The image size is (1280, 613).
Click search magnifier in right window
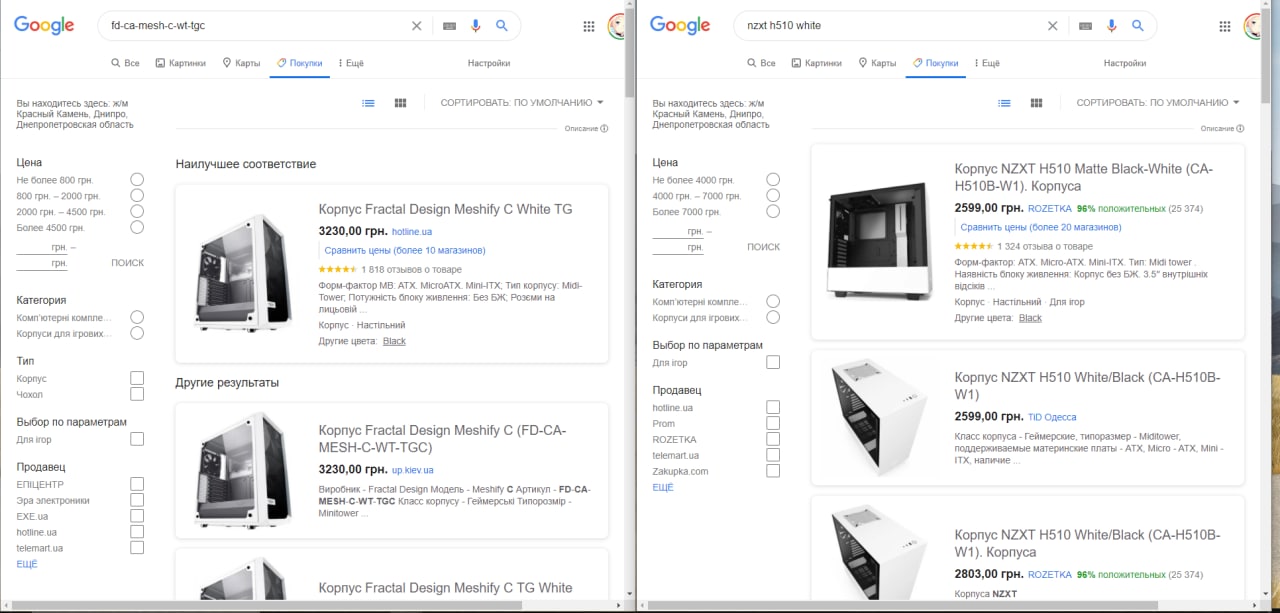pos(1138,26)
